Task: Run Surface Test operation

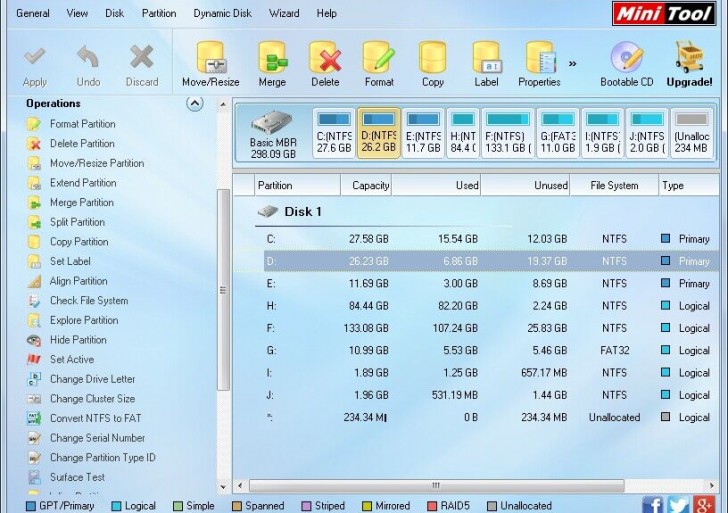Action: click(x=77, y=477)
